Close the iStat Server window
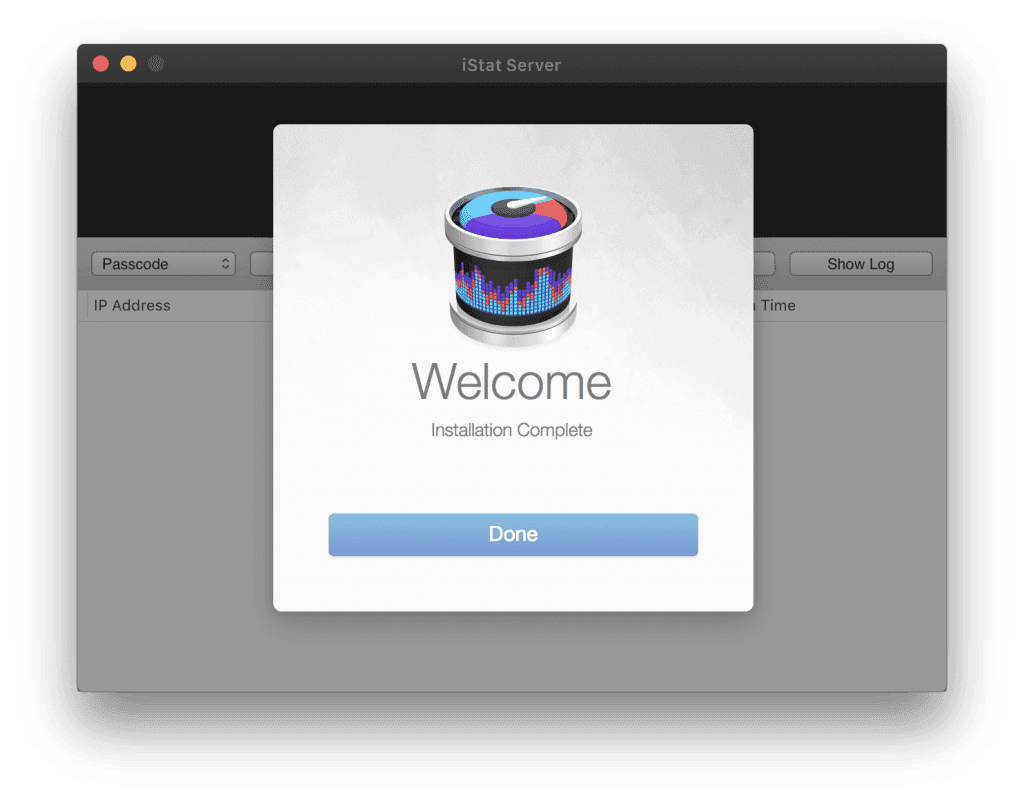 pyautogui.click(x=101, y=63)
